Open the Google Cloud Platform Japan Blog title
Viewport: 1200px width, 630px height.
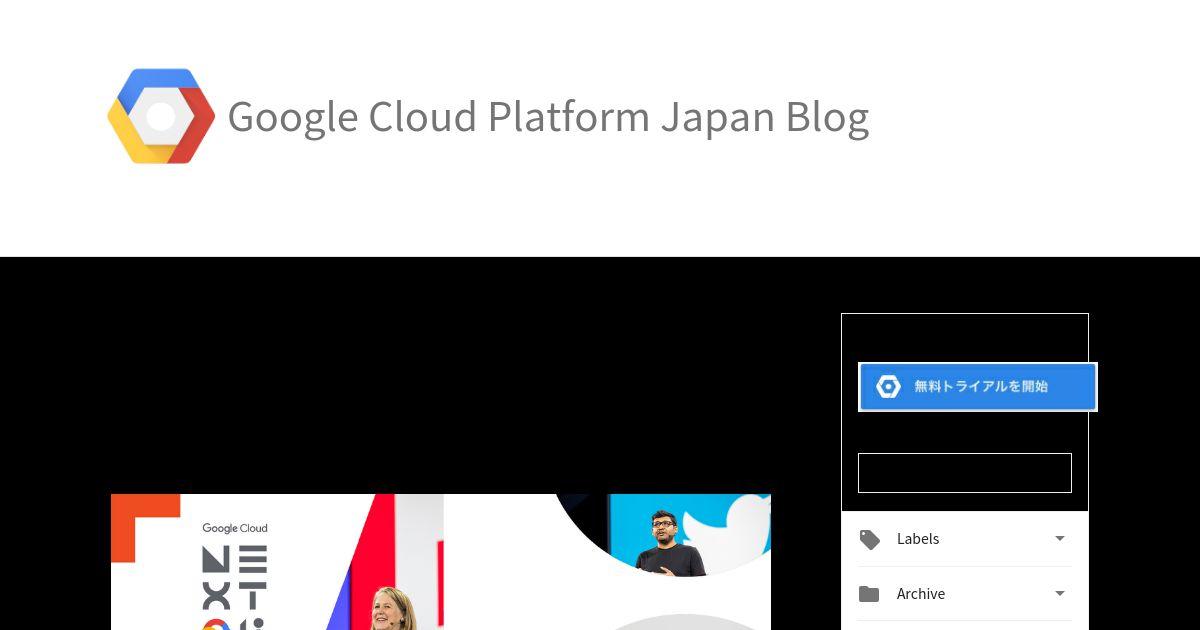[x=548, y=117]
